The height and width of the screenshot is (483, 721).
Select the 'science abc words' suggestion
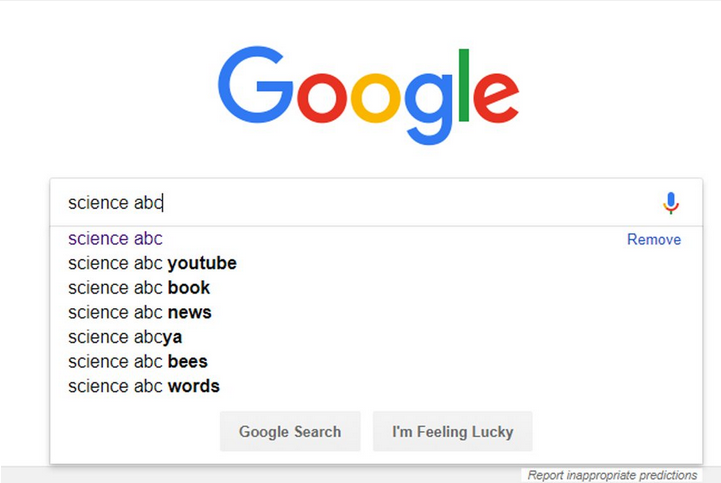coord(144,386)
